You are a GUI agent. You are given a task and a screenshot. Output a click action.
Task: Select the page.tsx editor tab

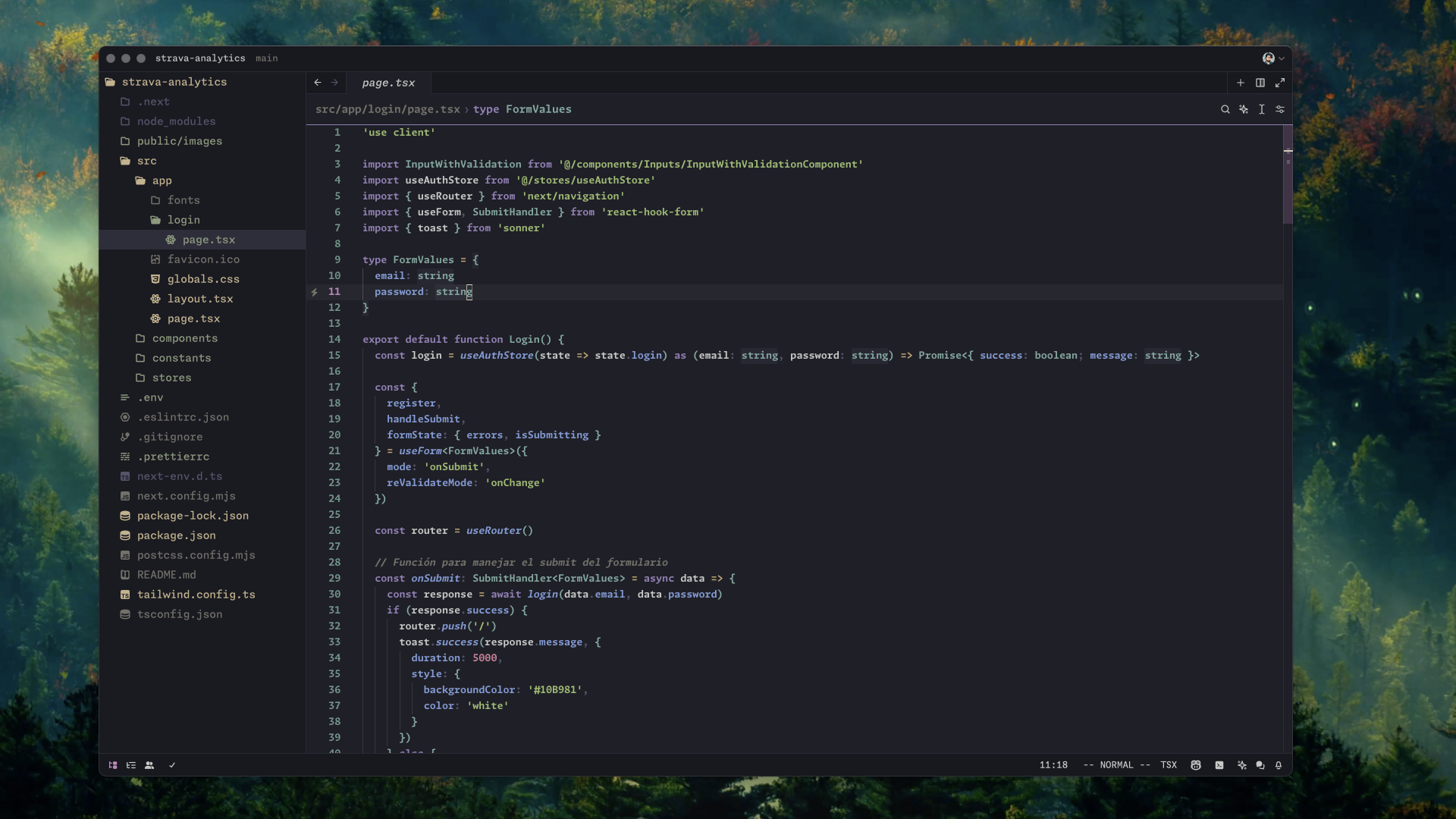click(388, 83)
